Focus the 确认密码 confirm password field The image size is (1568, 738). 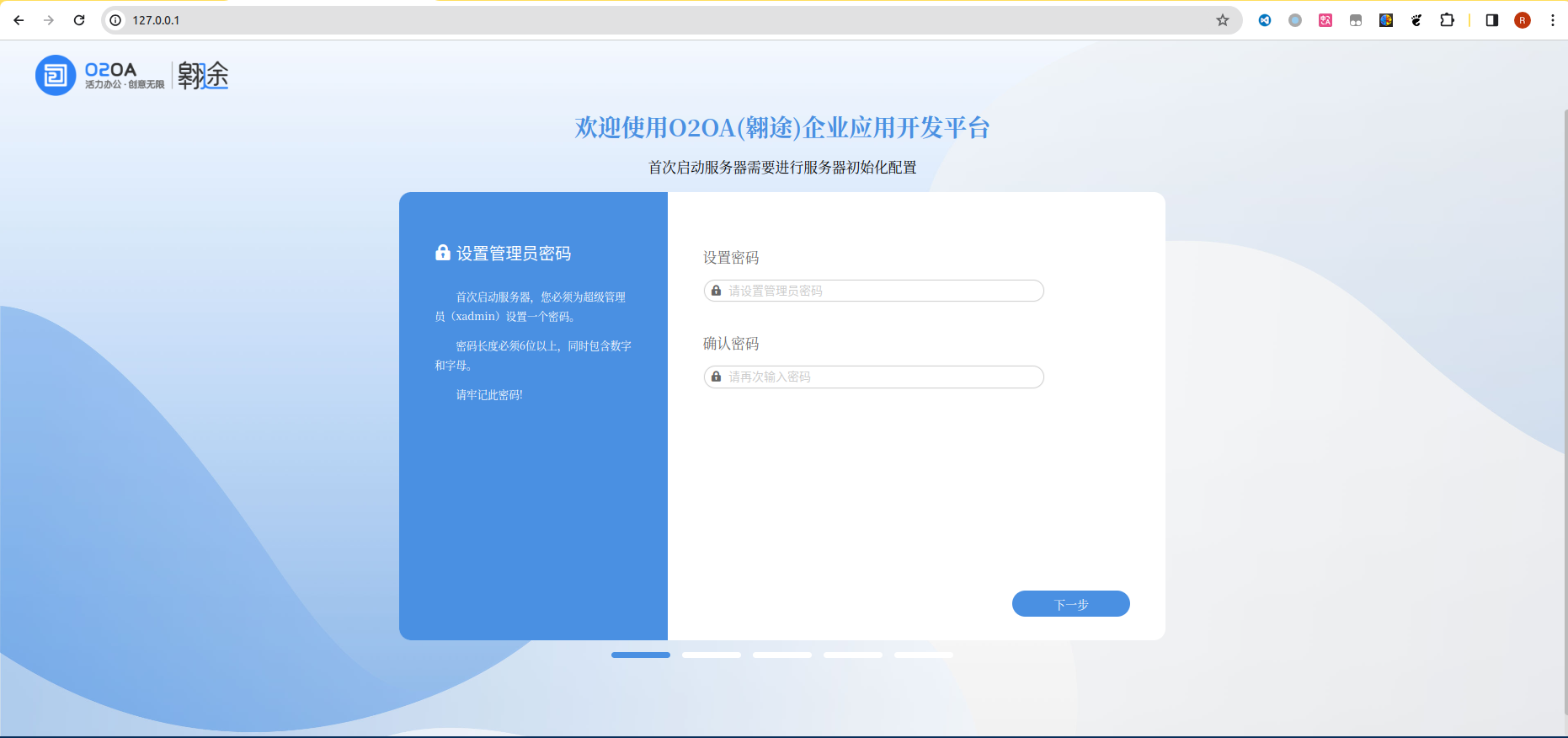point(876,377)
